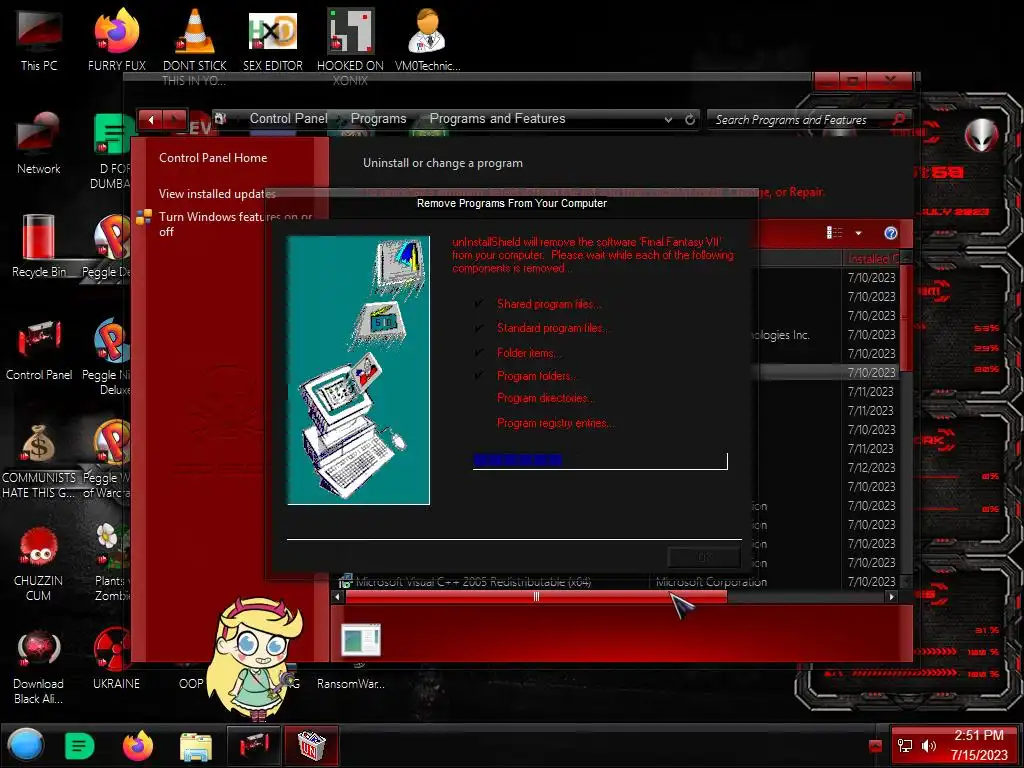Viewport: 1024px width, 768px height.
Task: Go back in Control Panel window
Action: [x=151, y=120]
